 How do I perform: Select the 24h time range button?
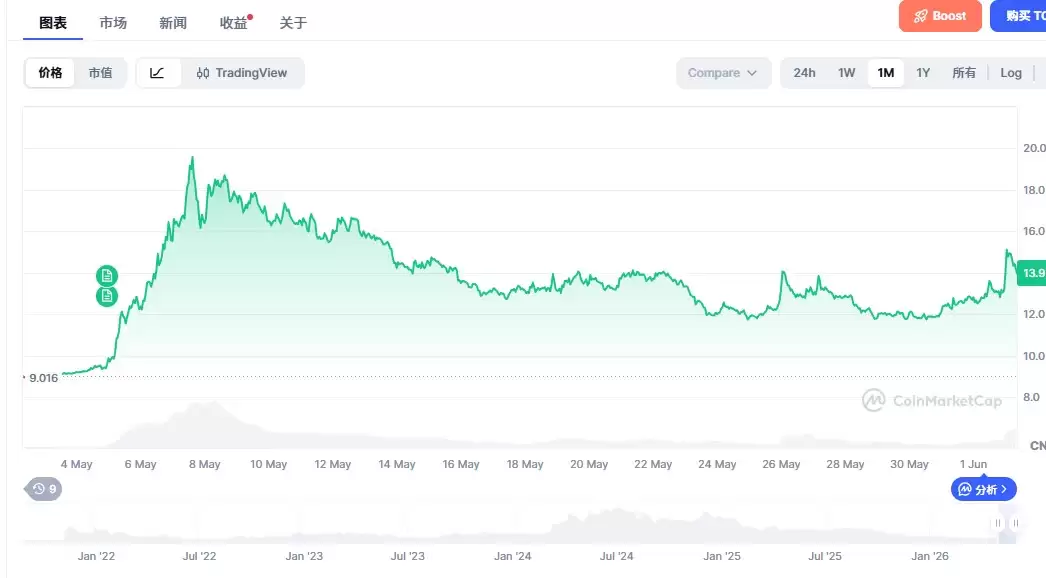[804, 73]
